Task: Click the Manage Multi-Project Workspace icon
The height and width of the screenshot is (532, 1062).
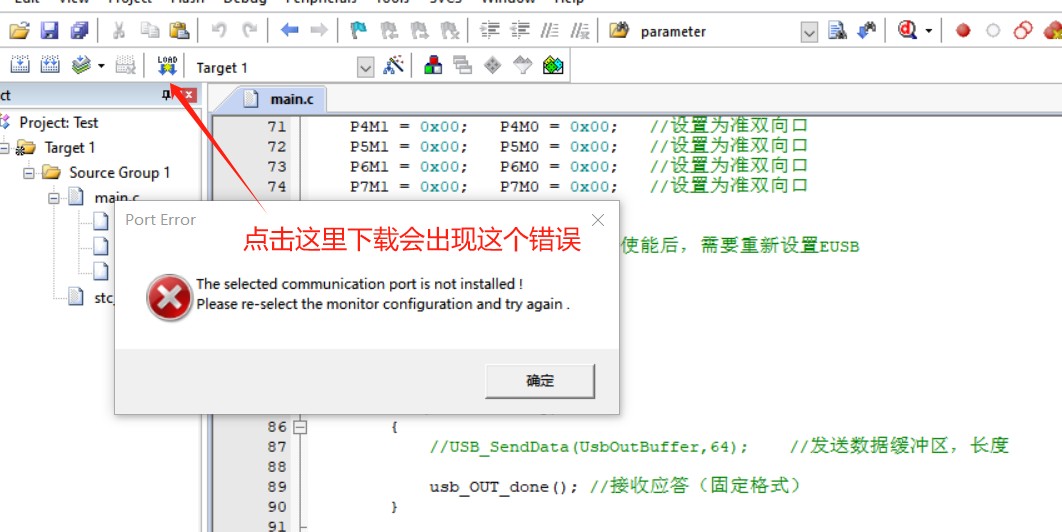Action: pos(463,66)
